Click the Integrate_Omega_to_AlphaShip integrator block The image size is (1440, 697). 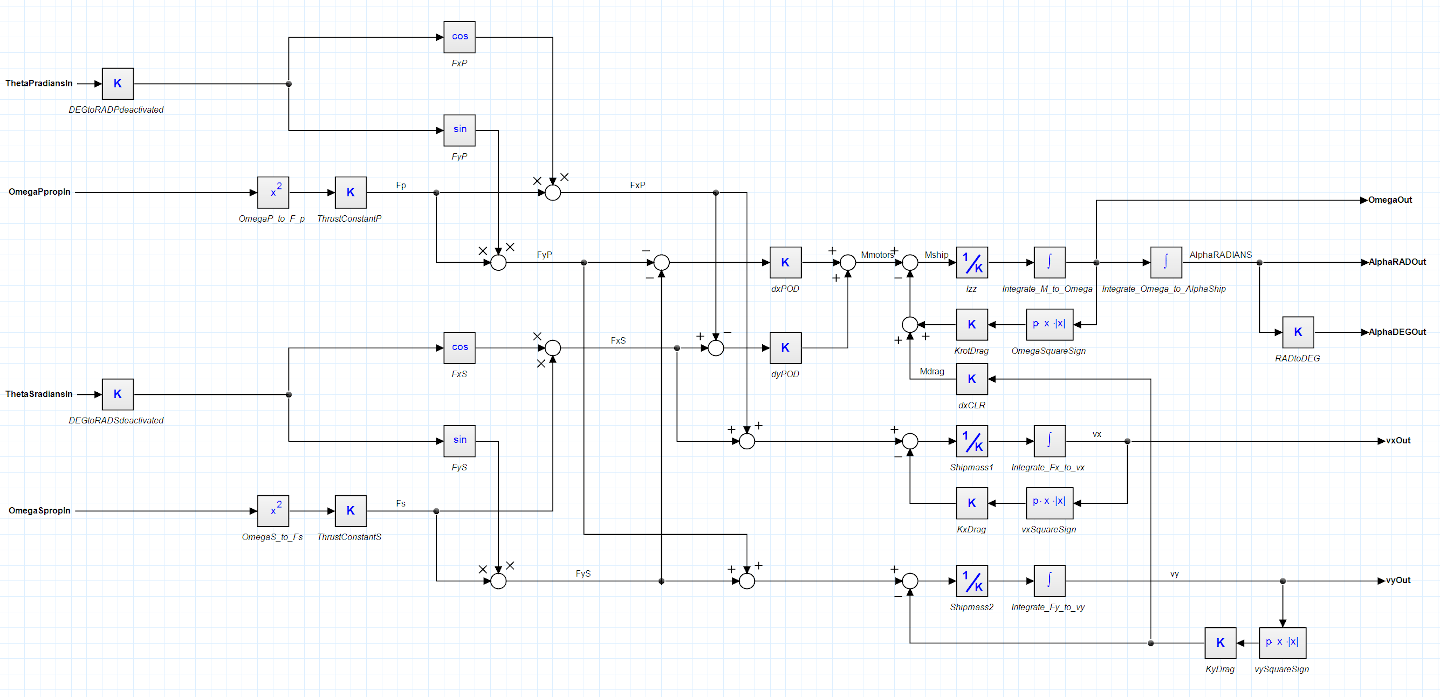(x=1165, y=263)
